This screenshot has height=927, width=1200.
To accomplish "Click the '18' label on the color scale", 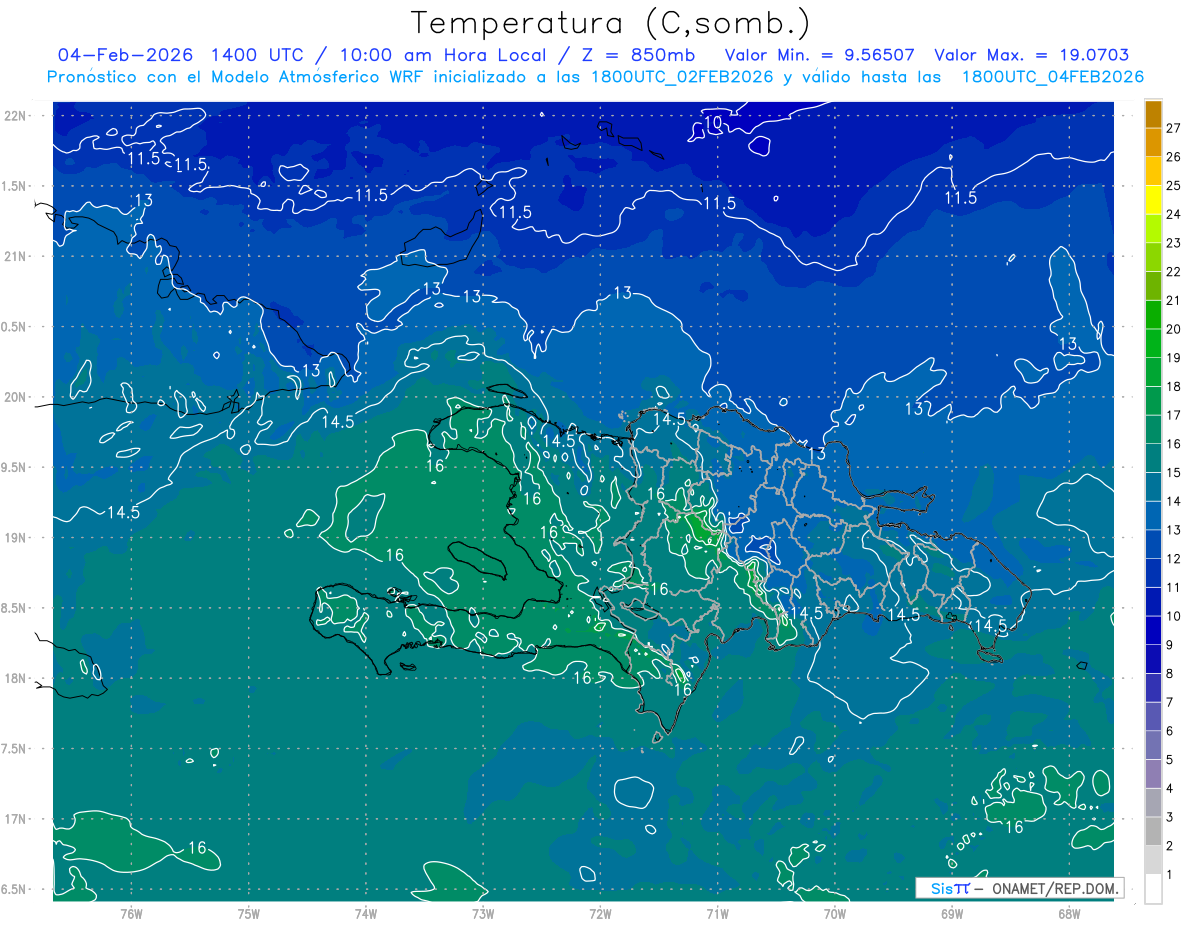I will pos(1174,386).
